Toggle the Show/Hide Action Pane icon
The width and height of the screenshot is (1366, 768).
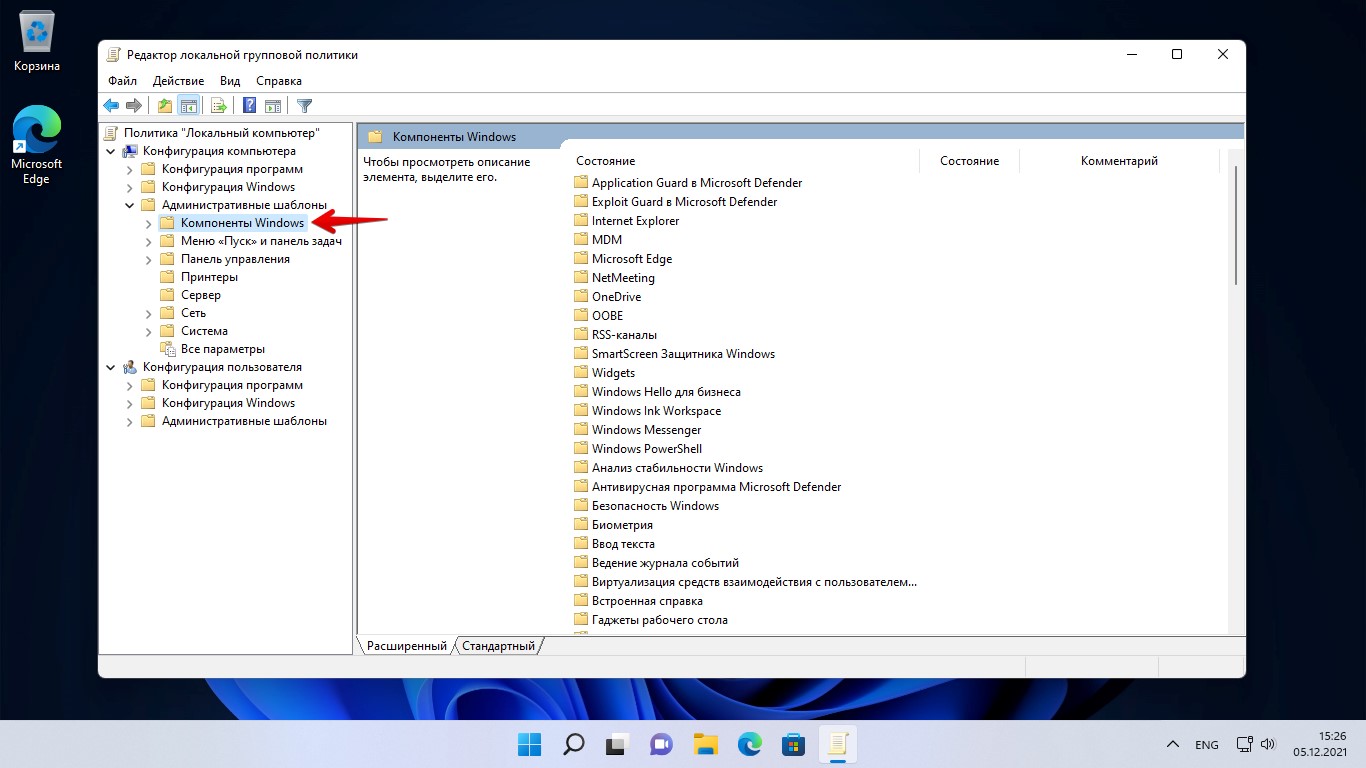(x=272, y=105)
